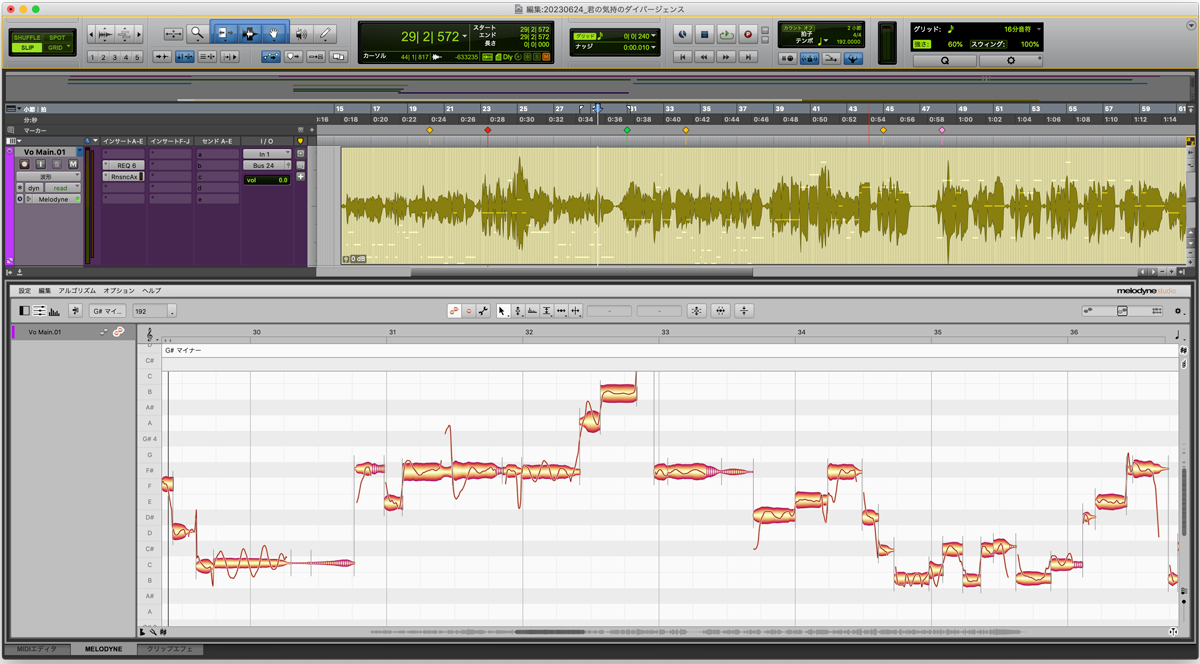Open main counter format dropdown arrow

point(465,36)
